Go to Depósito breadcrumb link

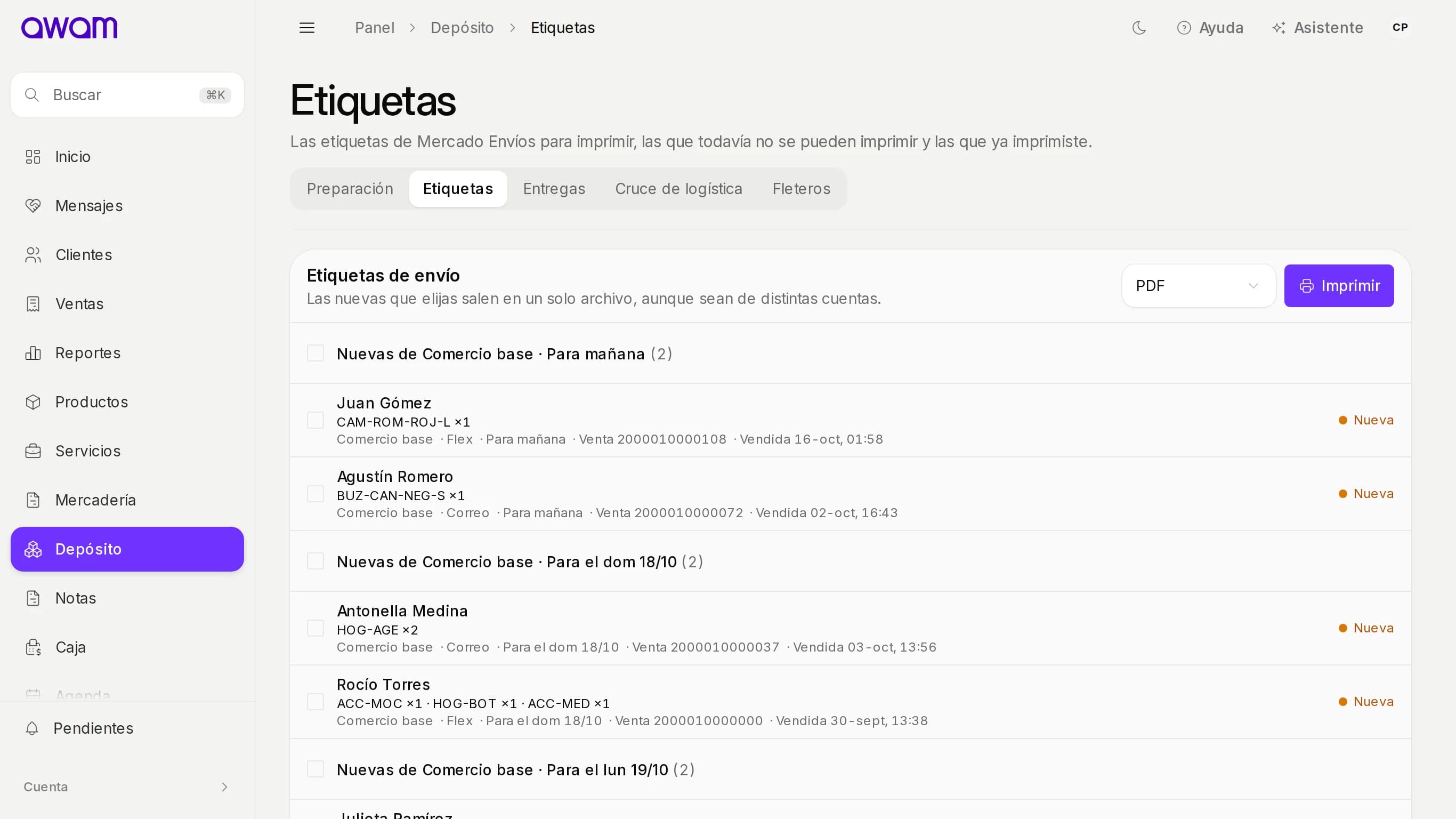coord(463,28)
